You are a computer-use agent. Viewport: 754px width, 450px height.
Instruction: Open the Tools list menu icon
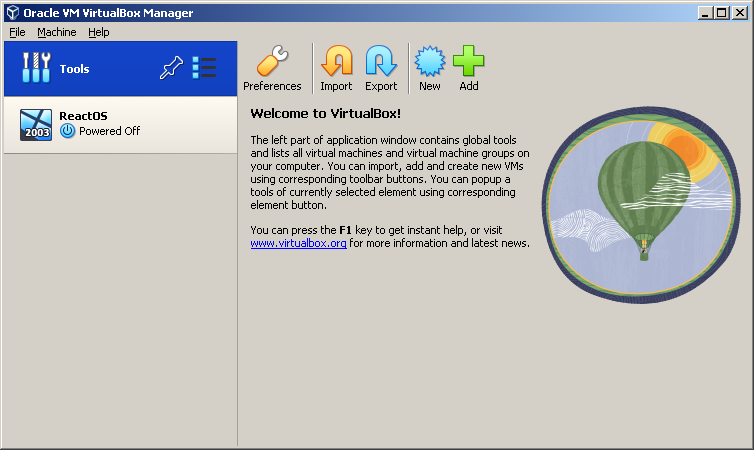pos(204,68)
